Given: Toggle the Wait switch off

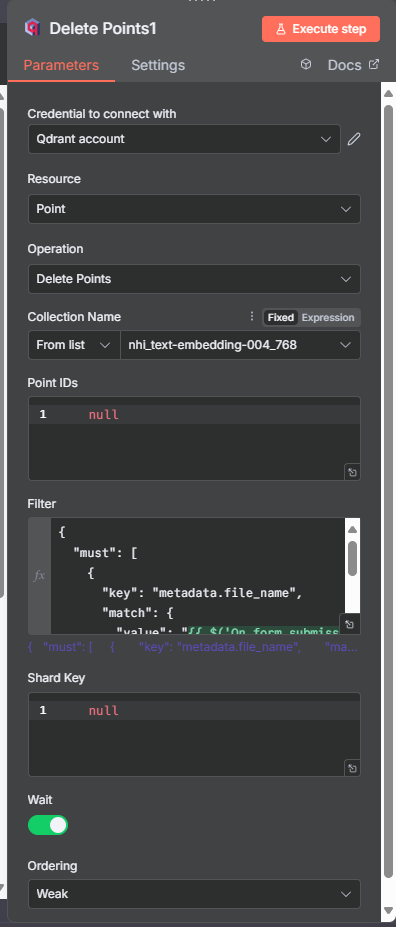Looking at the screenshot, I should click(x=48, y=825).
